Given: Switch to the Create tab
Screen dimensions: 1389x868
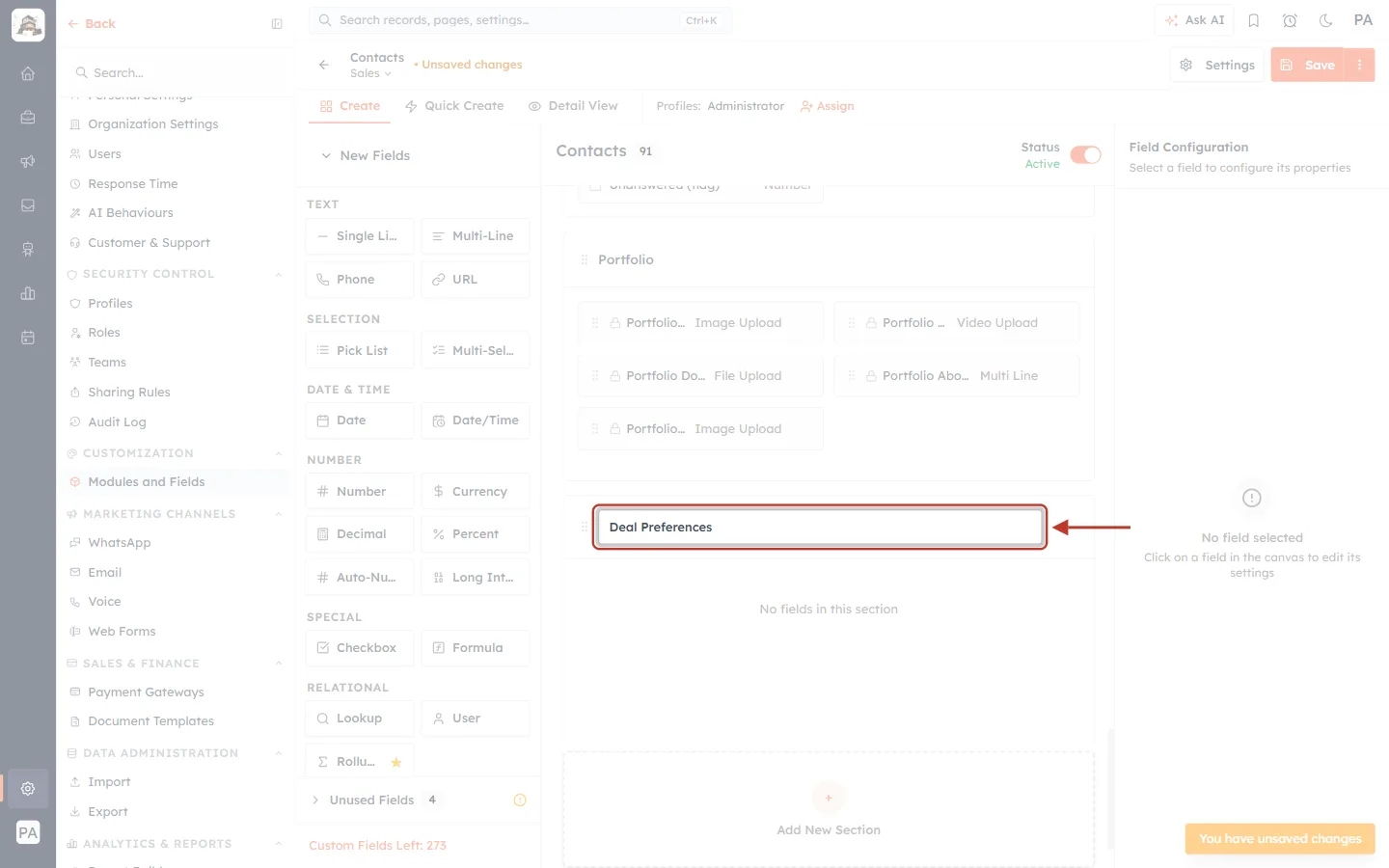Looking at the screenshot, I should point(350,106).
